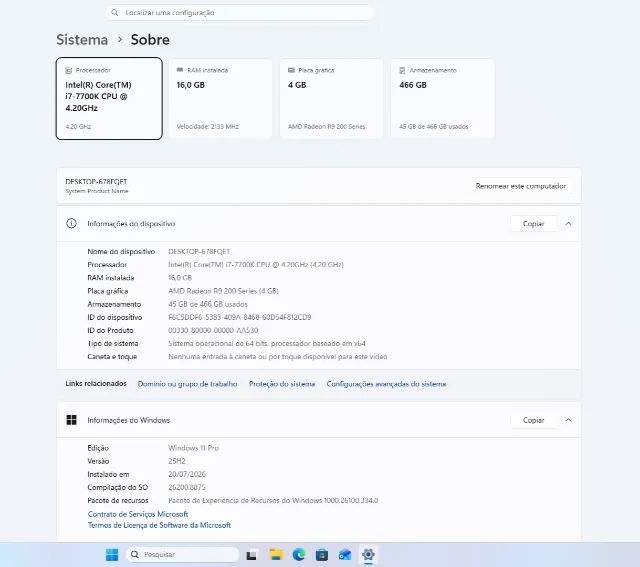The height and width of the screenshot is (567, 640).
Task: Click the Placa gráfica card icon
Action: [x=291, y=70]
